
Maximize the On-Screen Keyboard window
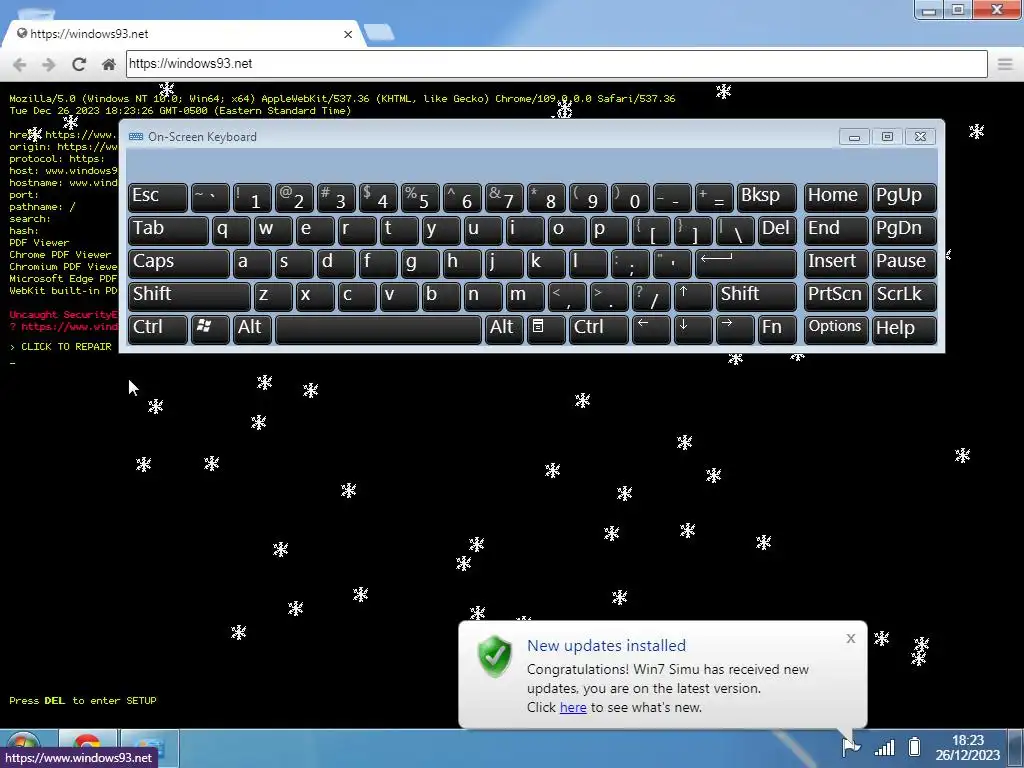(887, 136)
